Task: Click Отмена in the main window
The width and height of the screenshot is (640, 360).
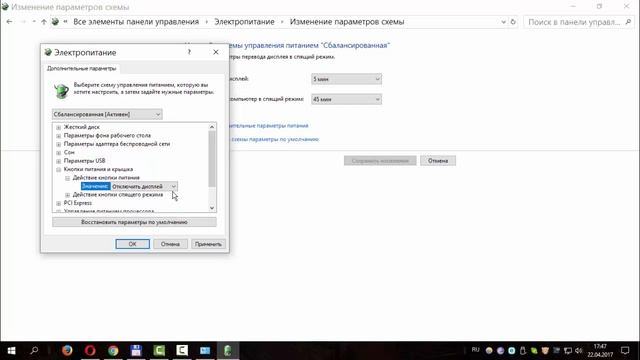Action: point(438,161)
